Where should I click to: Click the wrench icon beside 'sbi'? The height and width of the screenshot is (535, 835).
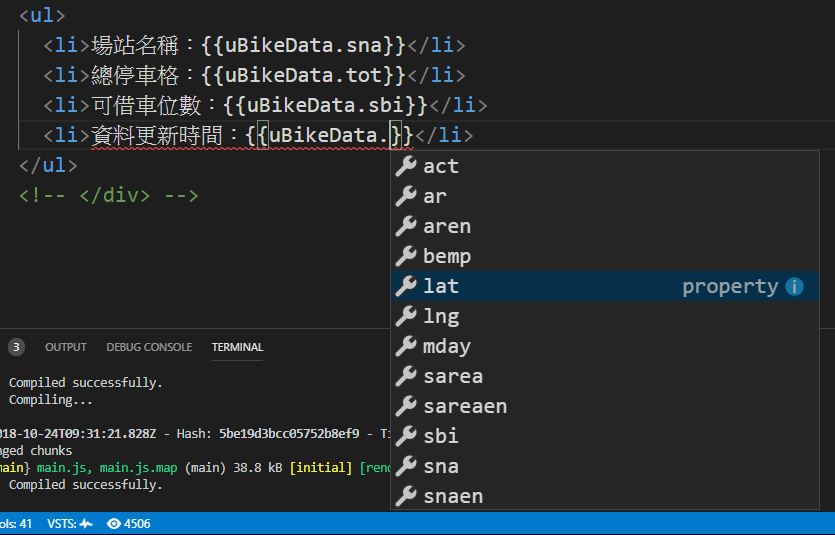[406, 436]
